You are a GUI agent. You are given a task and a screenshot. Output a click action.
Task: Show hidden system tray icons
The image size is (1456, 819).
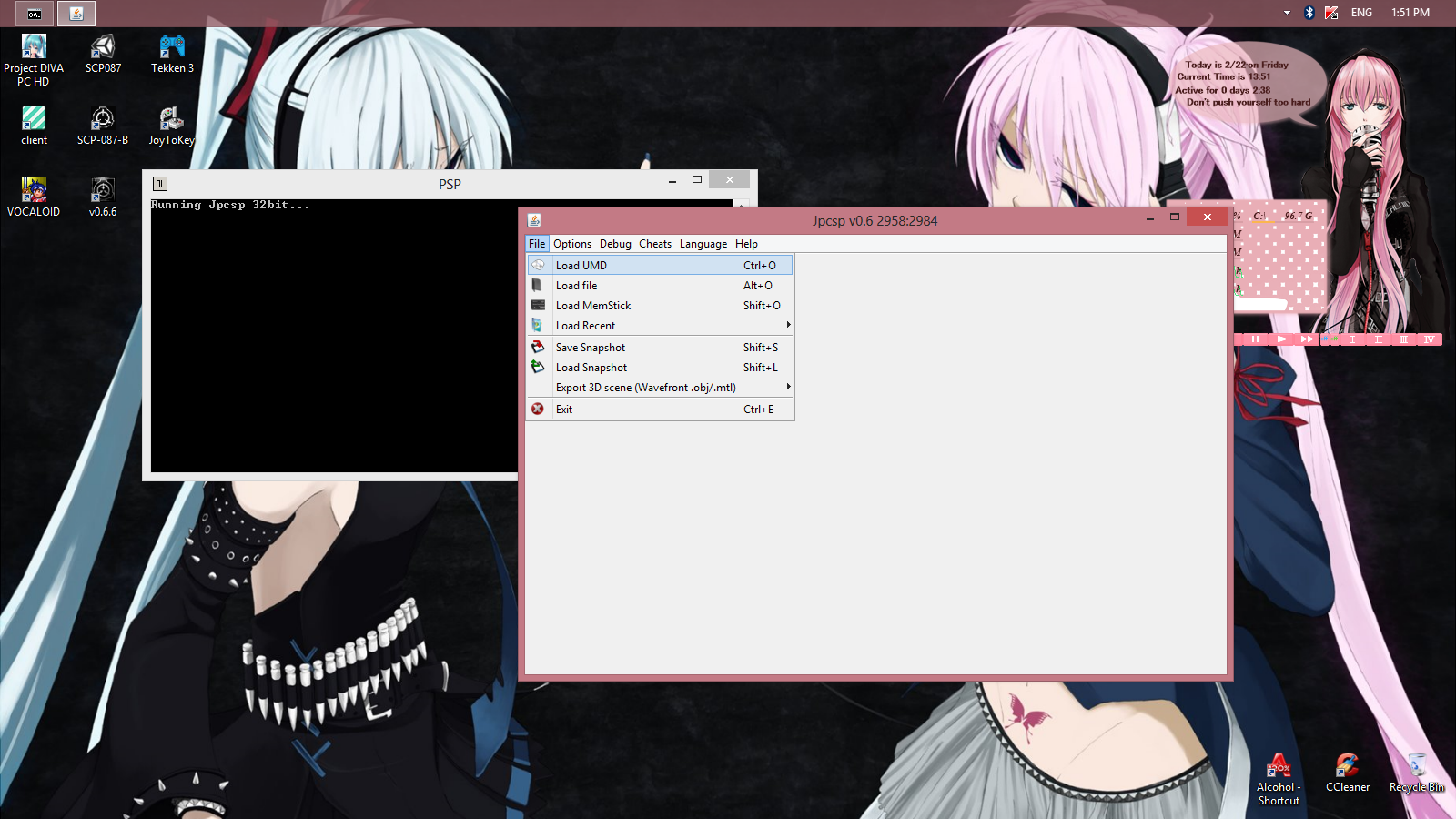point(1287,13)
